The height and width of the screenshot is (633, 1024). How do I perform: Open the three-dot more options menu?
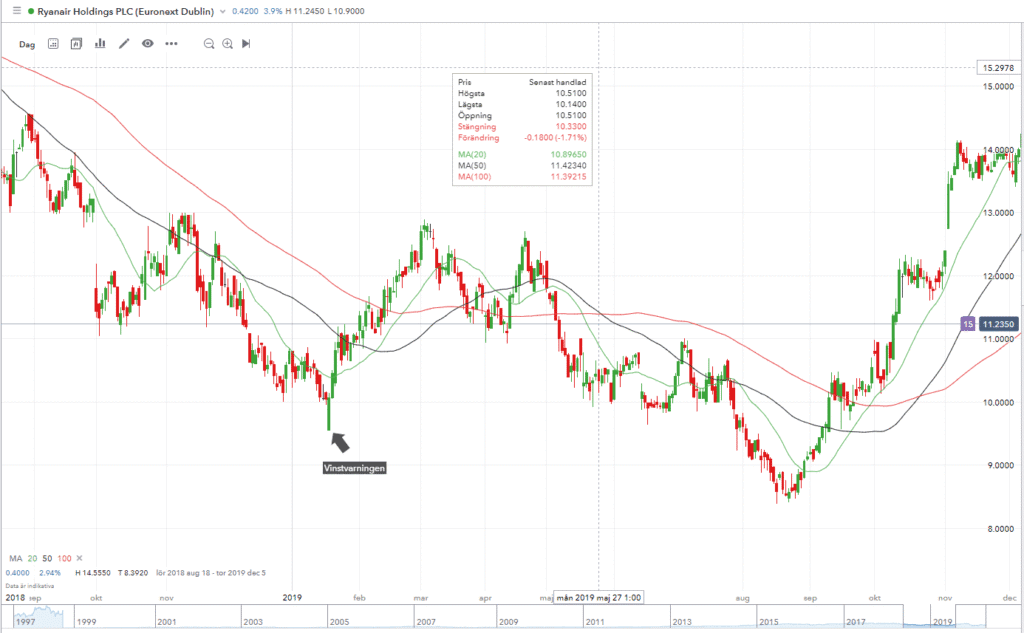[x=171, y=44]
